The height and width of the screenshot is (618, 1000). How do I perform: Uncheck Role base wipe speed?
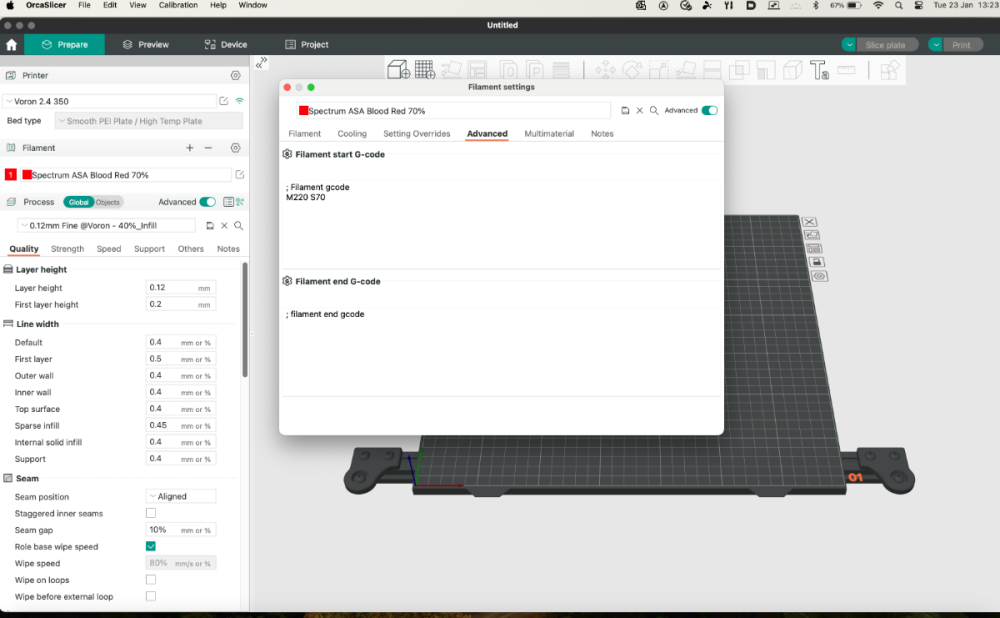click(x=151, y=546)
